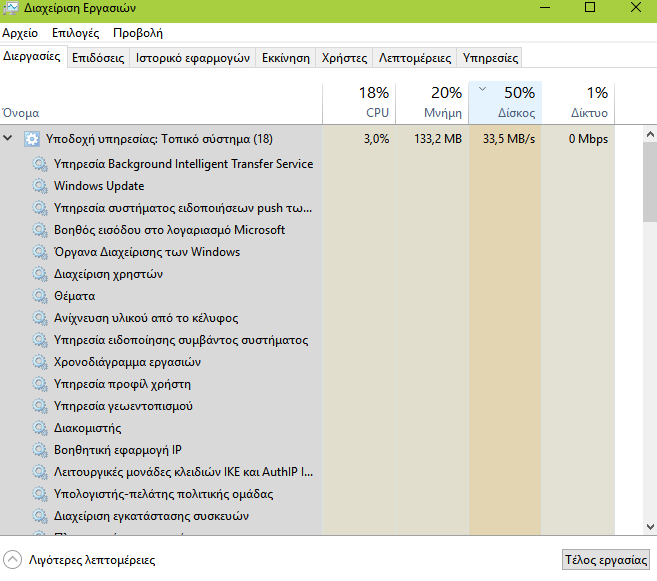Click gear icon beside Λειτουργικές μονάδες κλειδιών IKE
This screenshot has height=581, width=657.
point(40,472)
